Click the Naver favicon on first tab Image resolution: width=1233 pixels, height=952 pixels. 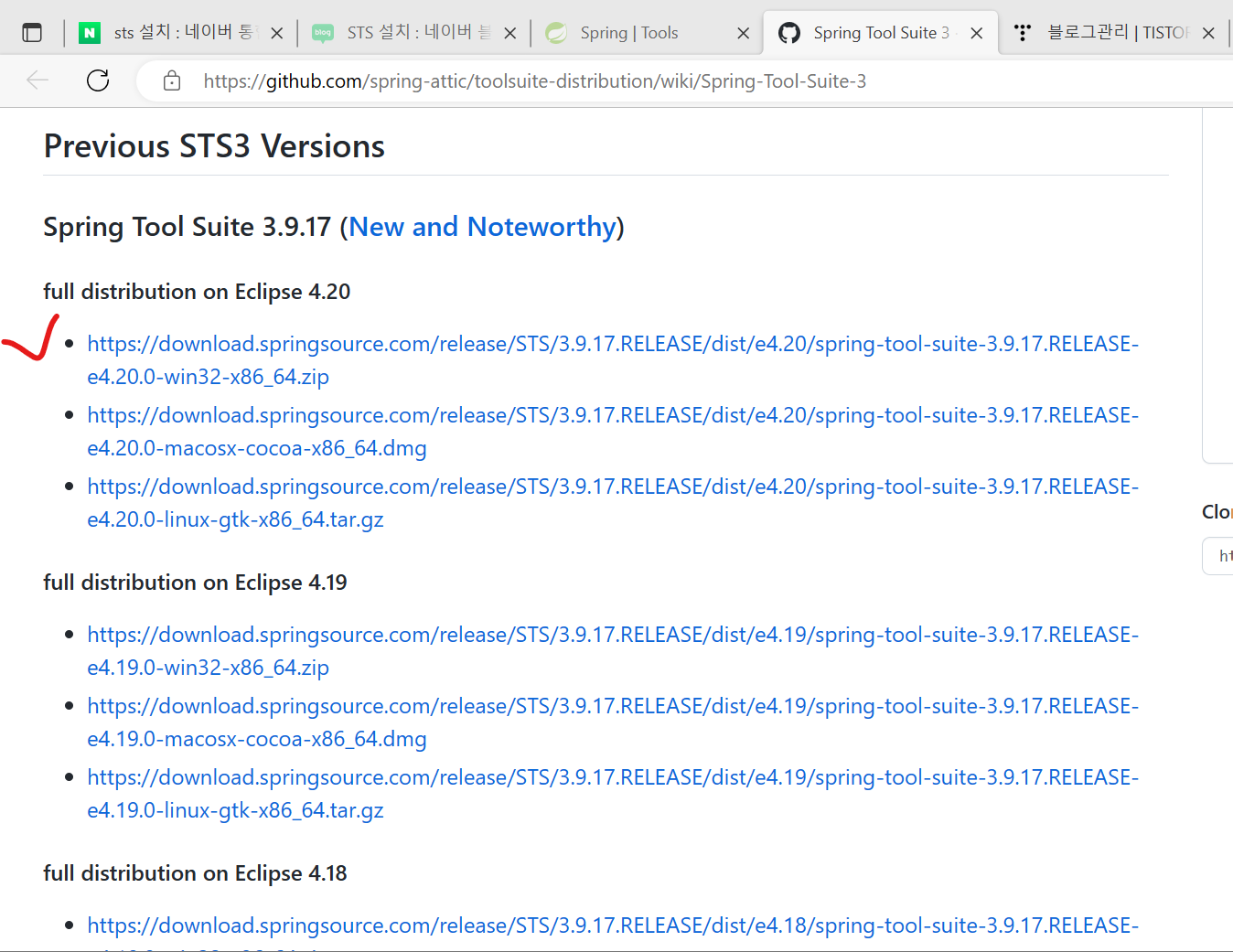pyautogui.click(x=89, y=33)
